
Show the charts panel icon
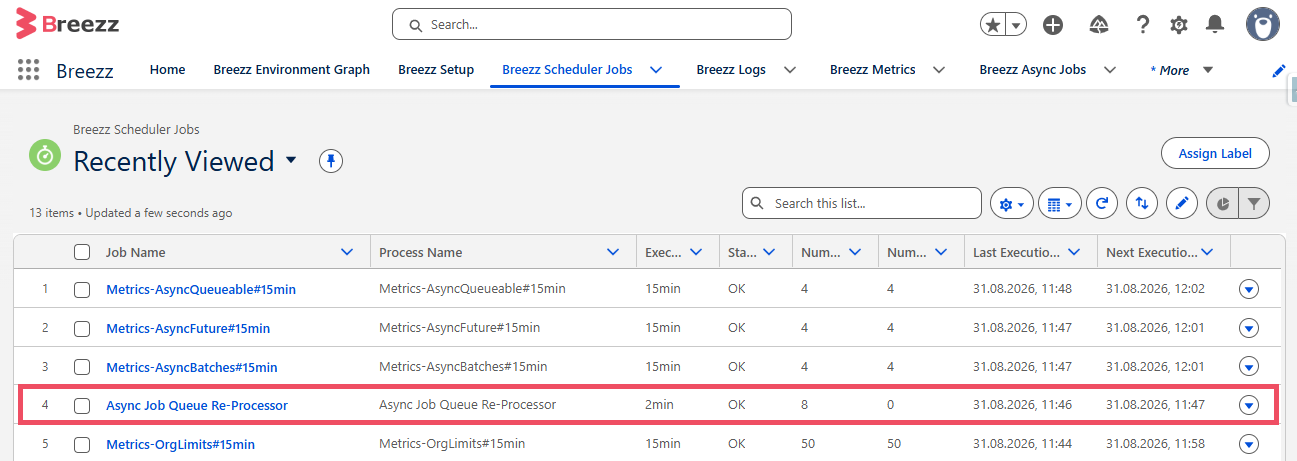click(x=1223, y=204)
